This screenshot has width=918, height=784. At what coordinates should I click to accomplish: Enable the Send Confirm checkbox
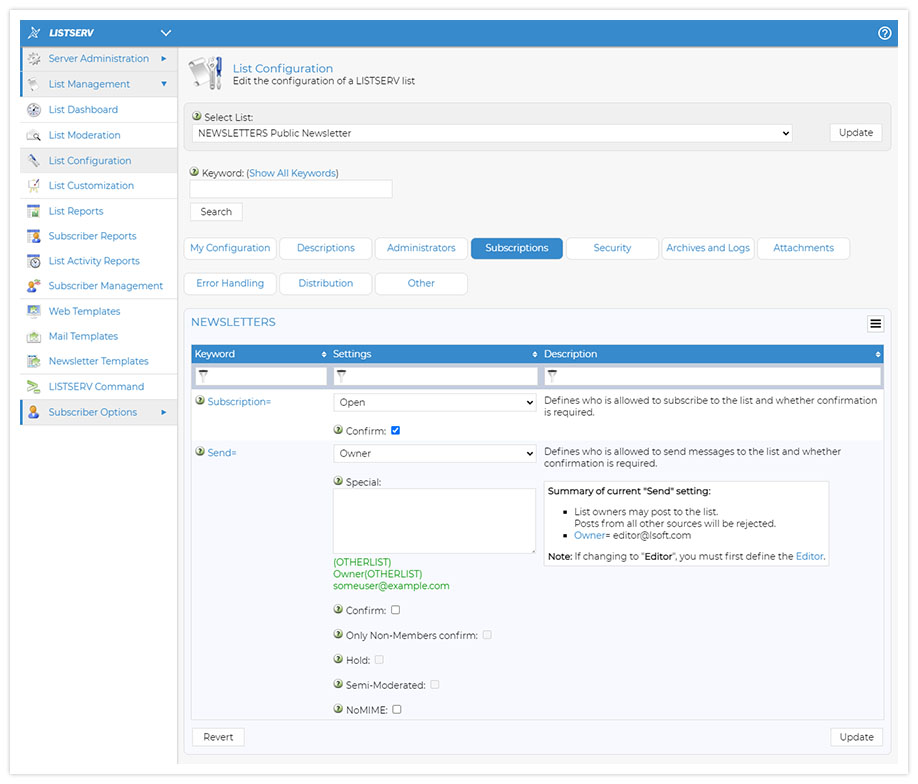(x=396, y=610)
